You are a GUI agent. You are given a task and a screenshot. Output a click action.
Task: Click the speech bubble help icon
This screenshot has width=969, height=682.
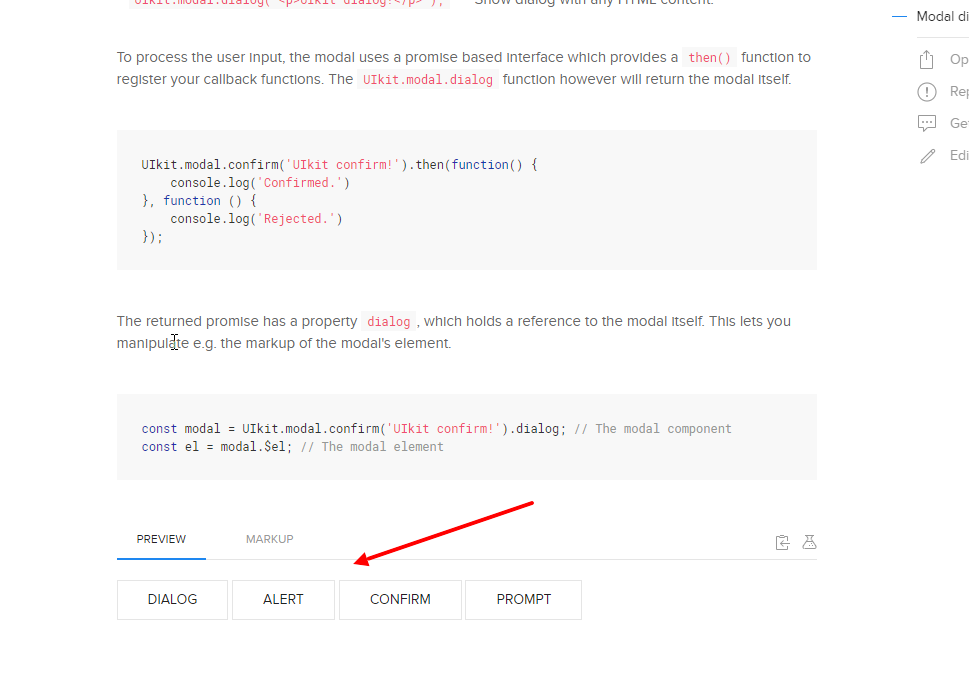(x=927, y=124)
